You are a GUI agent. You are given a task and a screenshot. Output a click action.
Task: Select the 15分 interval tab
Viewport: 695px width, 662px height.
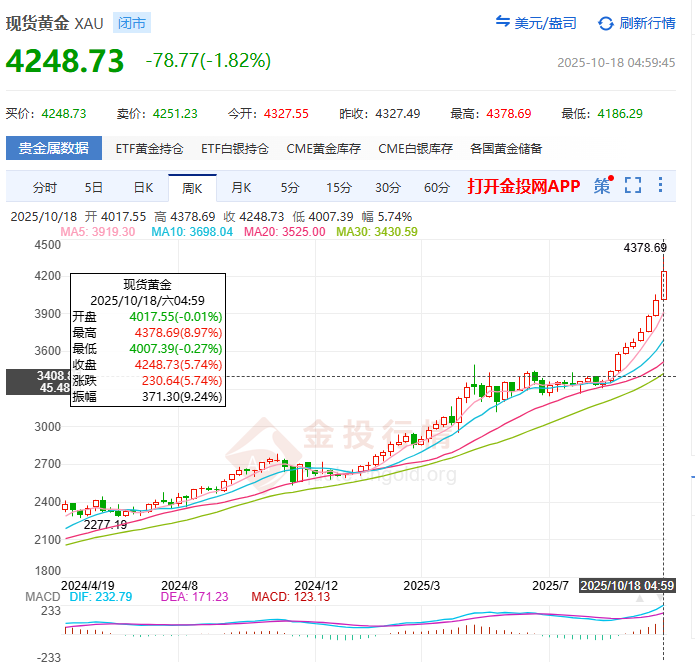tap(339, 187)
